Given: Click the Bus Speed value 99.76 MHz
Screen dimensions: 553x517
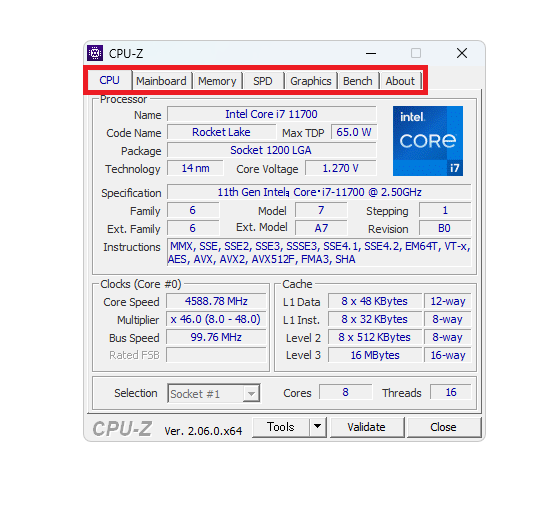Looking at the screenshot, I should tap(216, 337).
